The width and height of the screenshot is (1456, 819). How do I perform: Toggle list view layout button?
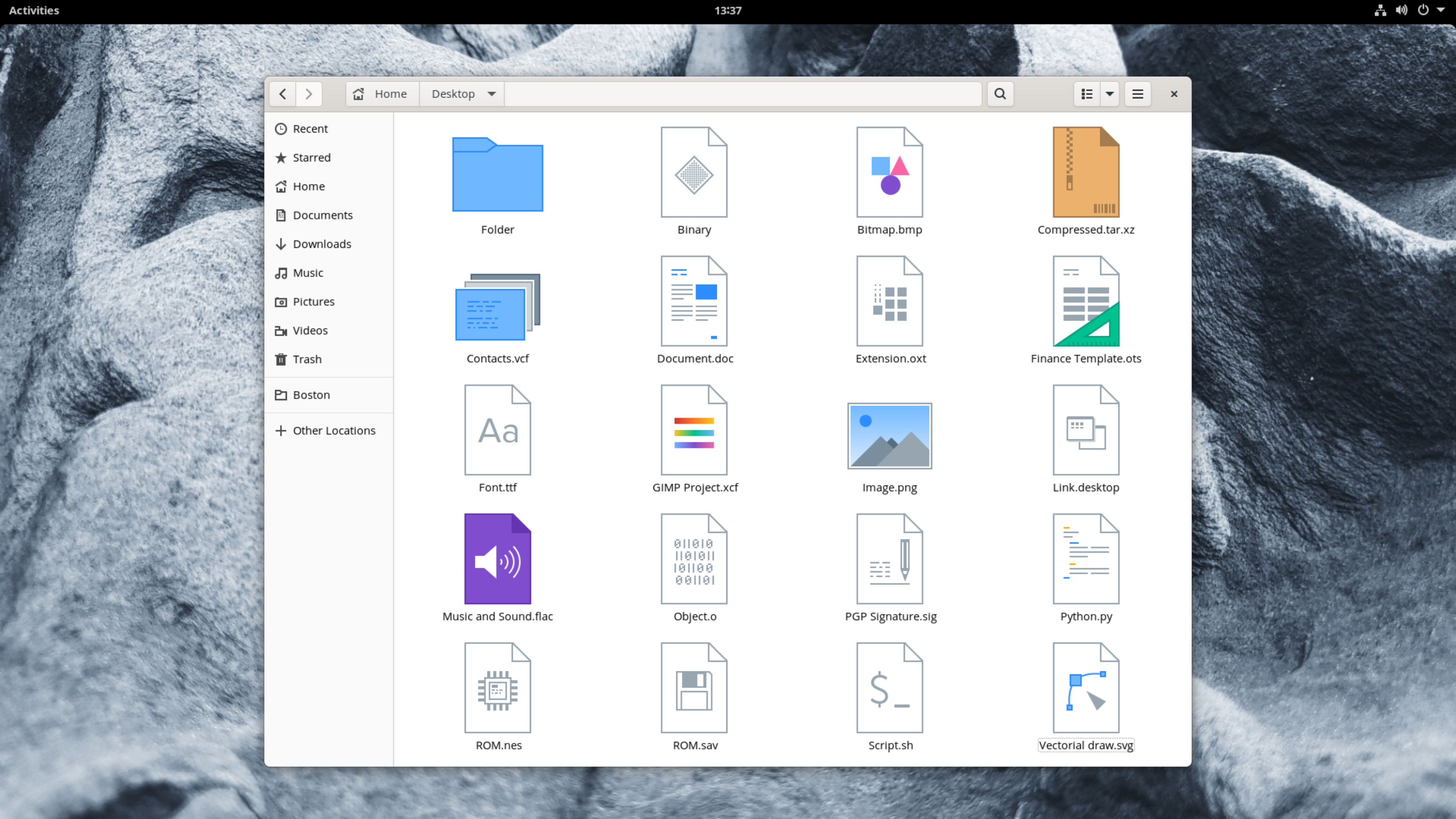pos(1086,94)
